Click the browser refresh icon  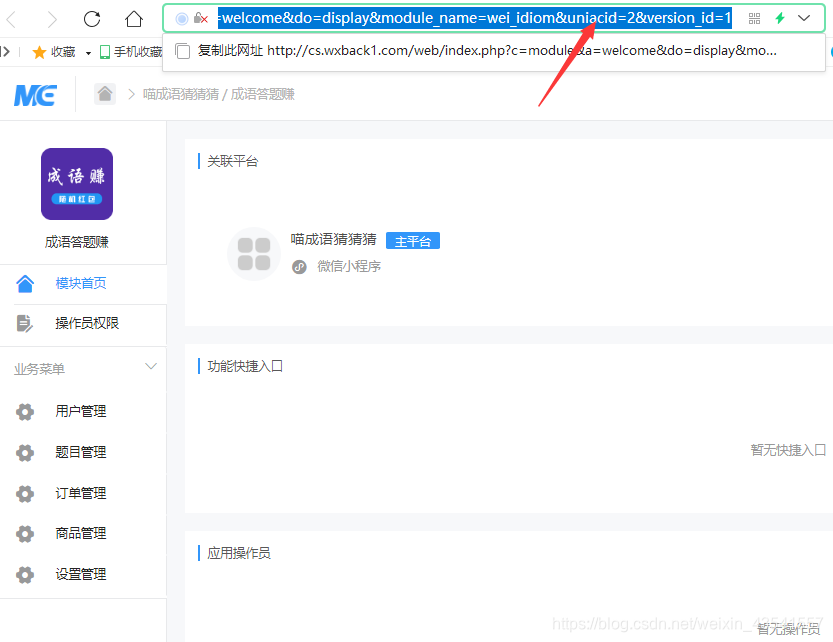(92, 17)
